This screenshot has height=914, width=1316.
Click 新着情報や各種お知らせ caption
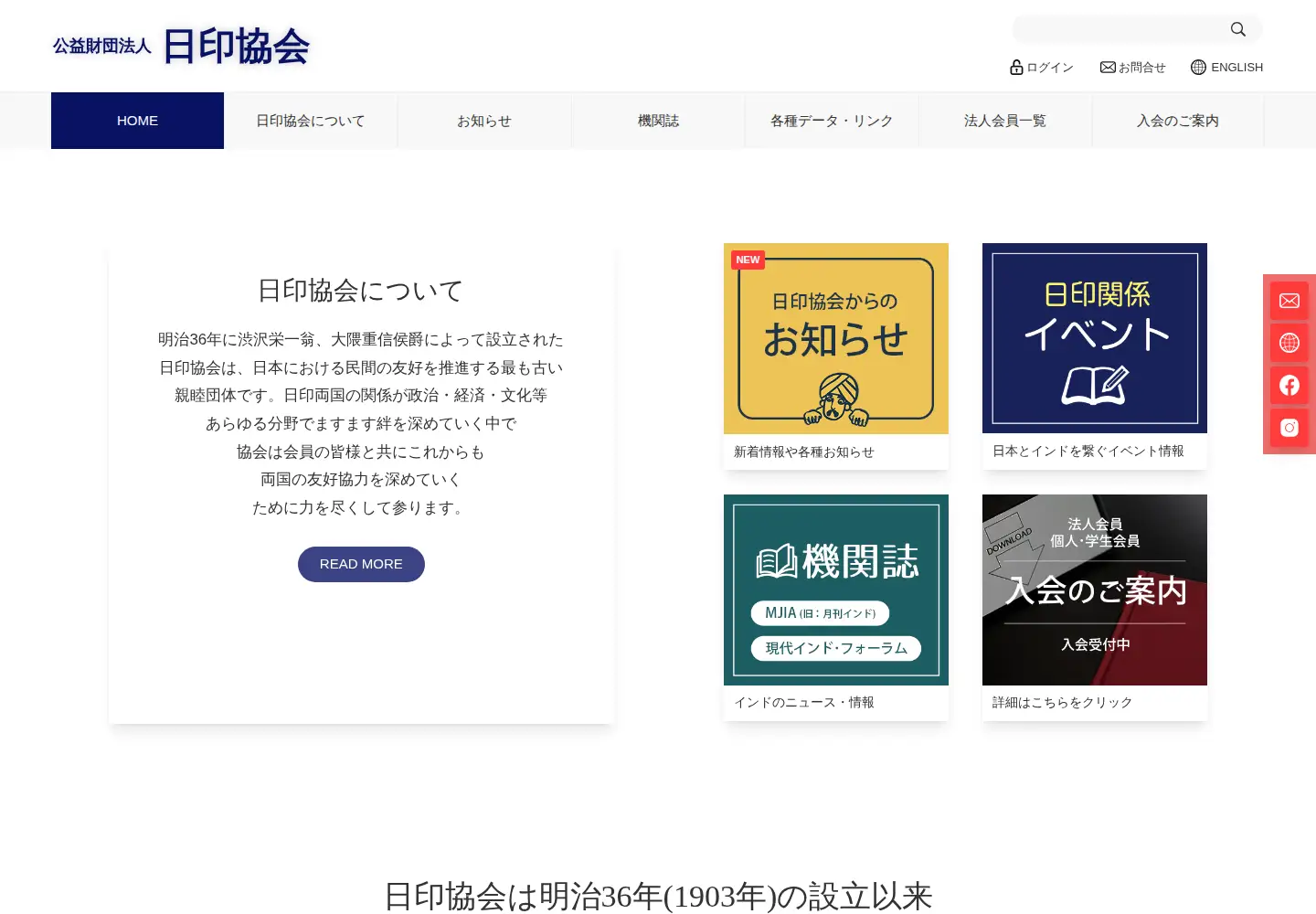804,452
